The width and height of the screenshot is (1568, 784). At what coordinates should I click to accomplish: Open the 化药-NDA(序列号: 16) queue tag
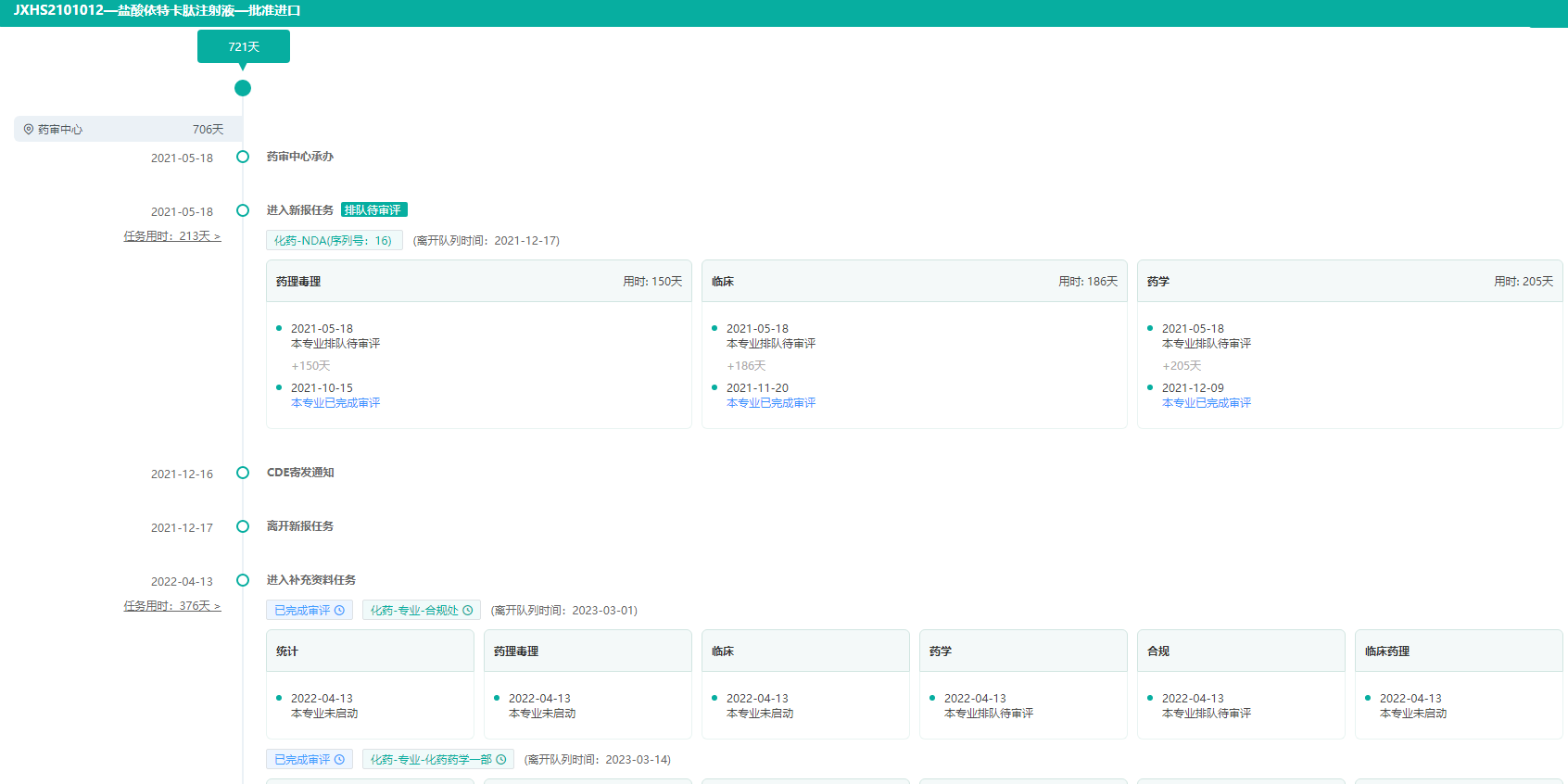click(334, 241)
